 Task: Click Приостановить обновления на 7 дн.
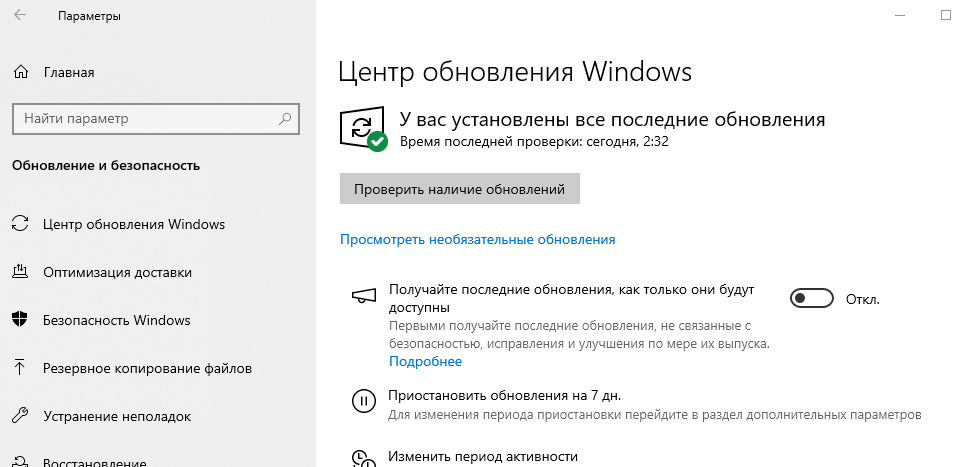pyautogui.click(x=505, y=395)
